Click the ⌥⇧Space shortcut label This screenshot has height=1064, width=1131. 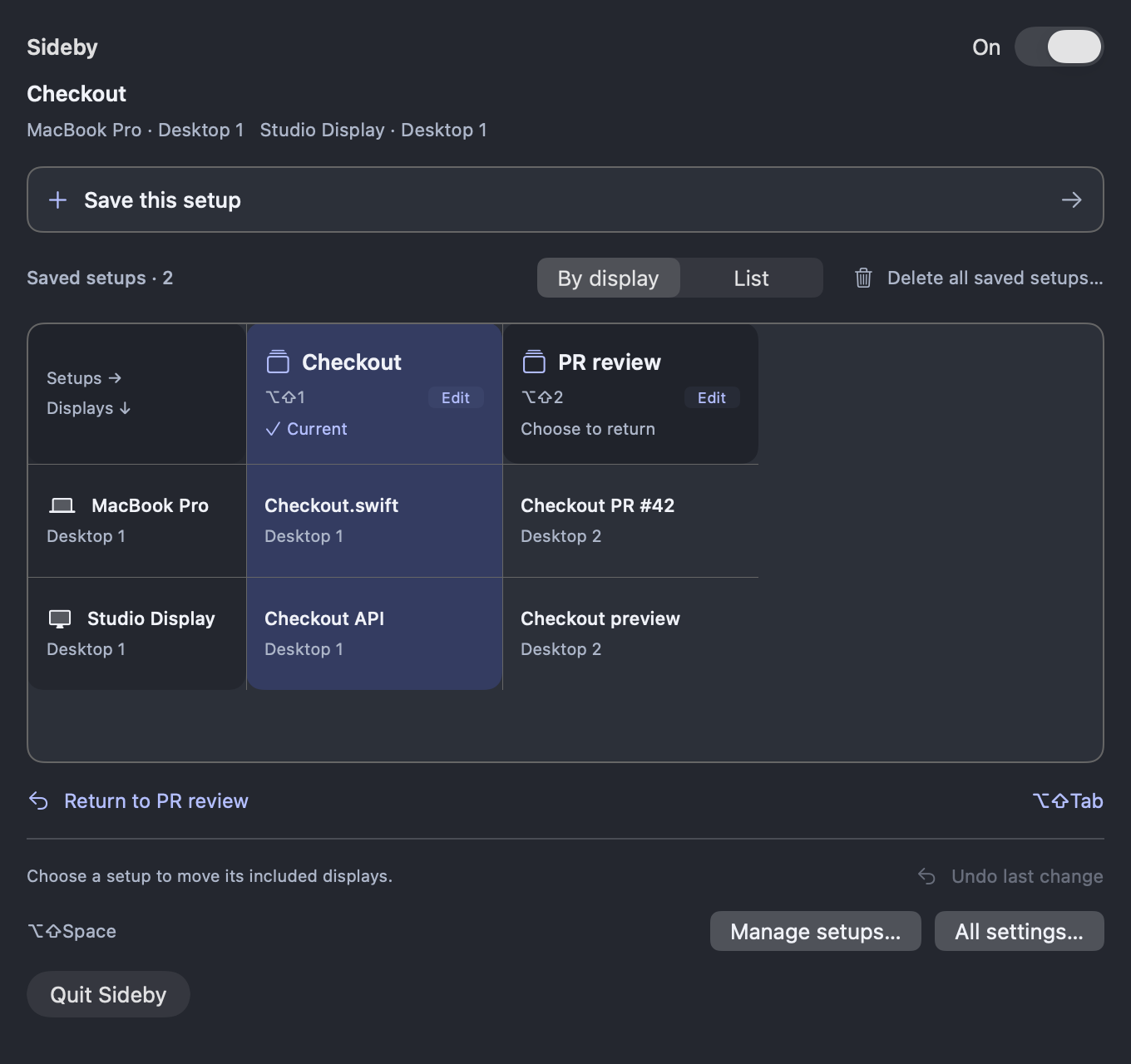(x=72, y=931)
